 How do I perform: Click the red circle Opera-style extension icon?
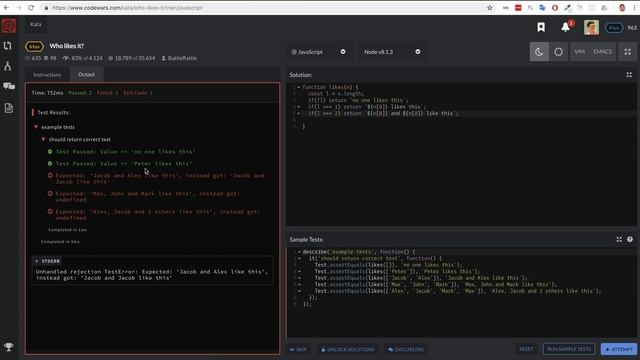tap(555, 8)
